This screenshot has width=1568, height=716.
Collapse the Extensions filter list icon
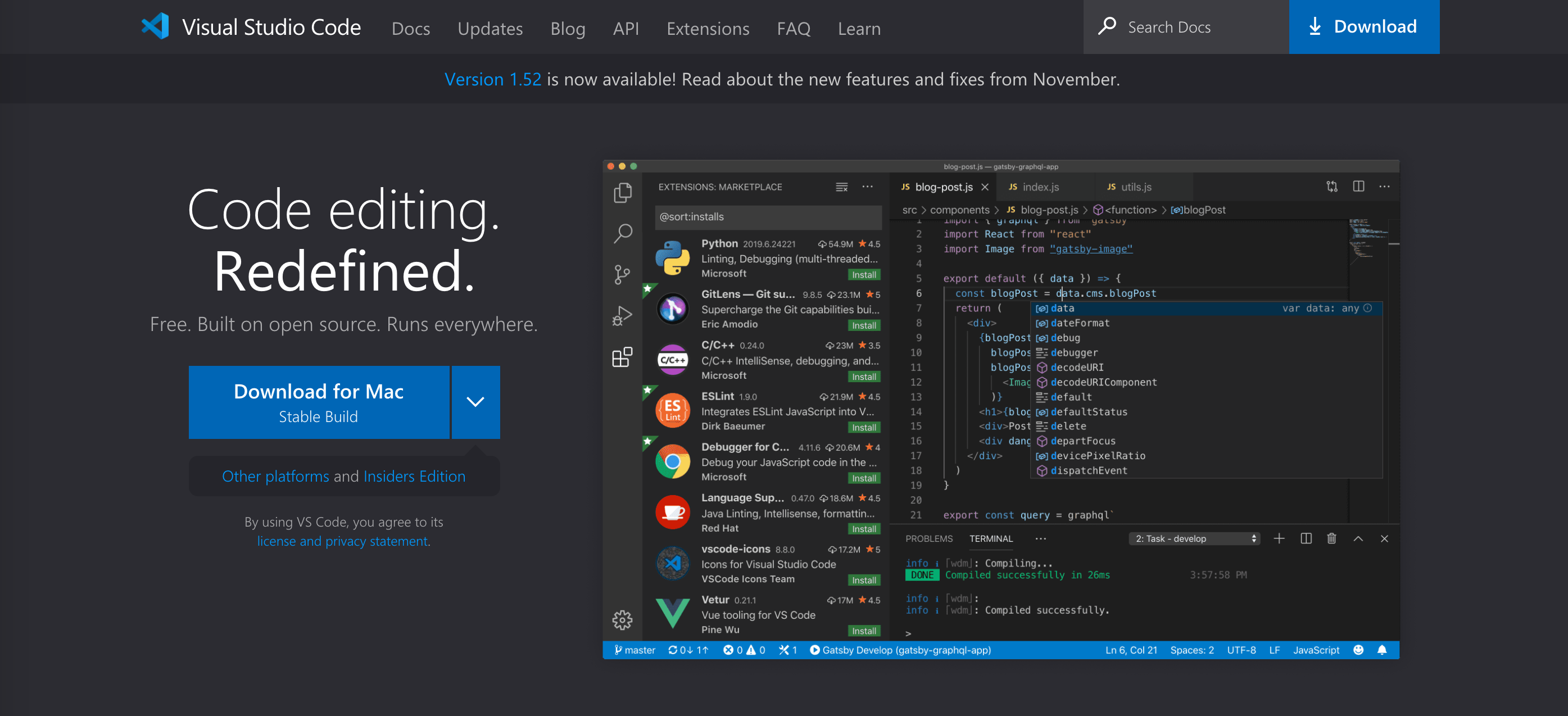pos(841,187)
